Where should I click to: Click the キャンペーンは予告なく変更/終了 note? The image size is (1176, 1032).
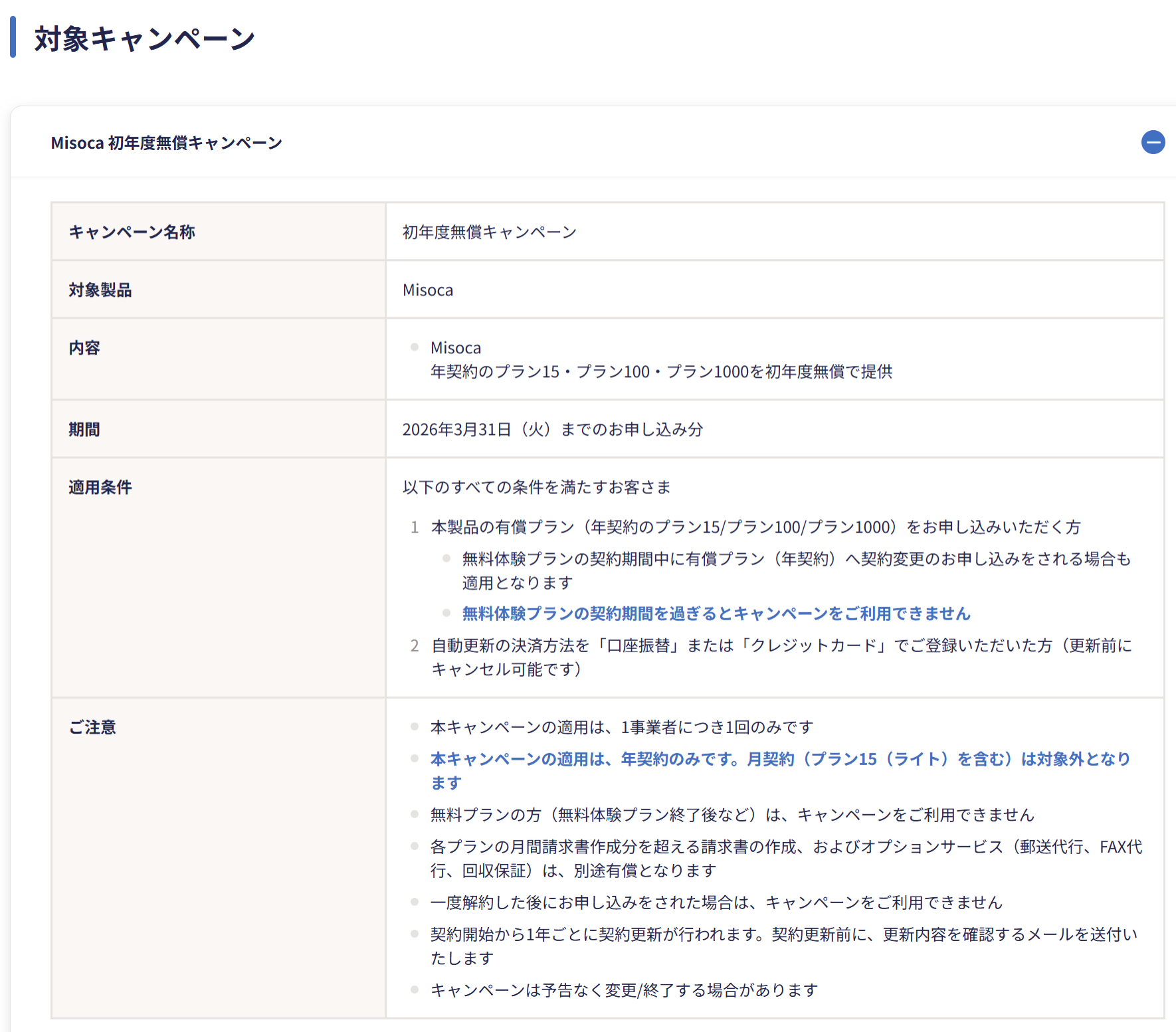click(624, 990)
